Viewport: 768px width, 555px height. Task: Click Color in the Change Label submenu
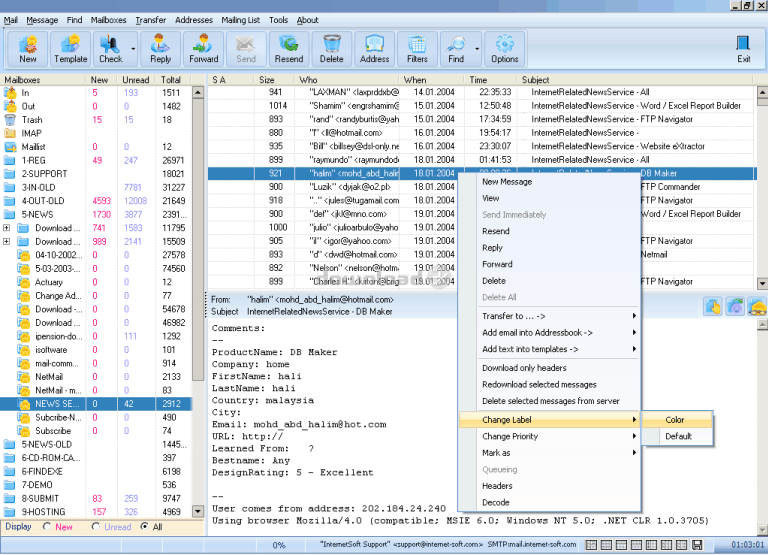[x=675, y=420]
